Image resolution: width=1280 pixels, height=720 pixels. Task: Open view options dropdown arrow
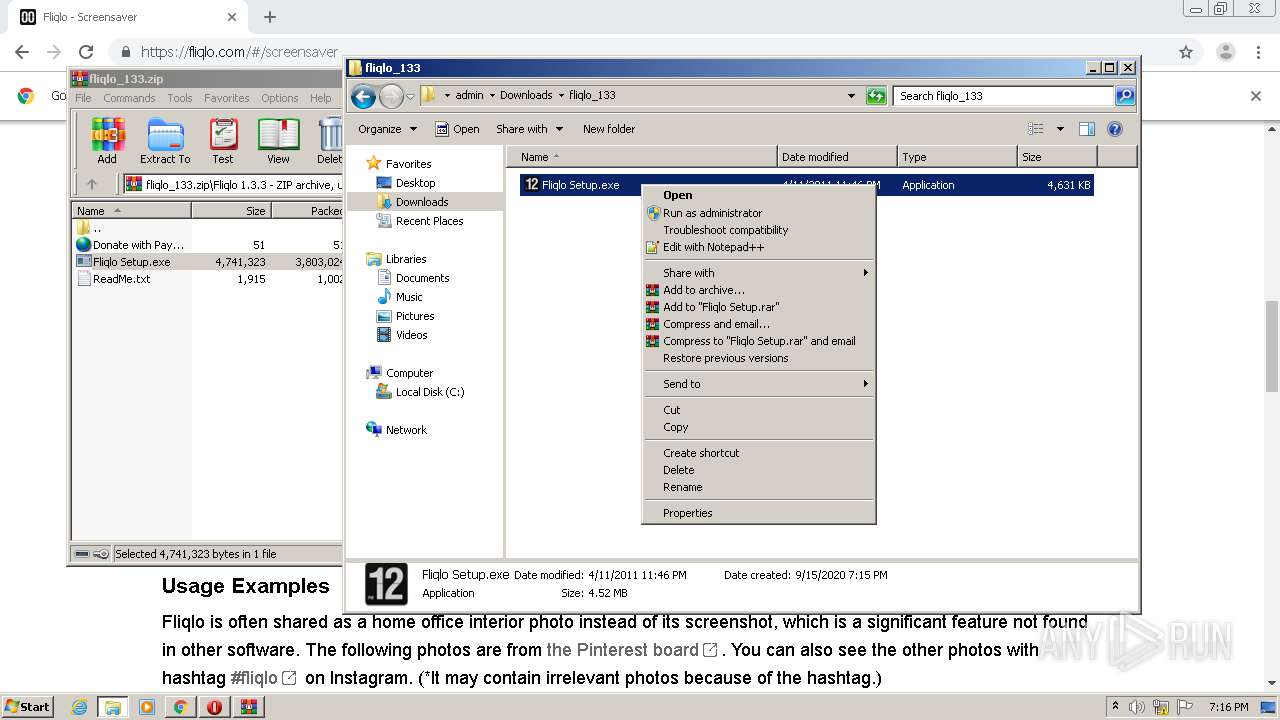1060,129
